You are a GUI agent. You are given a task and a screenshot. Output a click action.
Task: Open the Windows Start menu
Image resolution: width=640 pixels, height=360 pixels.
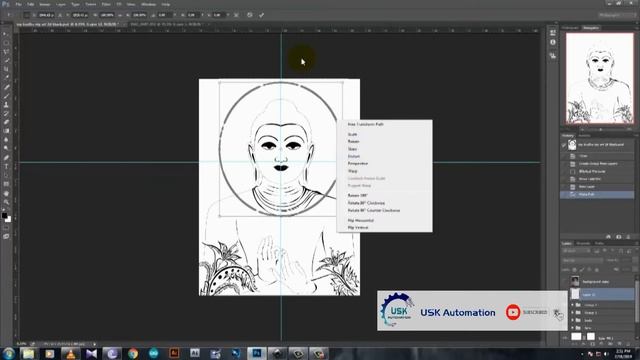click(8, 353)
